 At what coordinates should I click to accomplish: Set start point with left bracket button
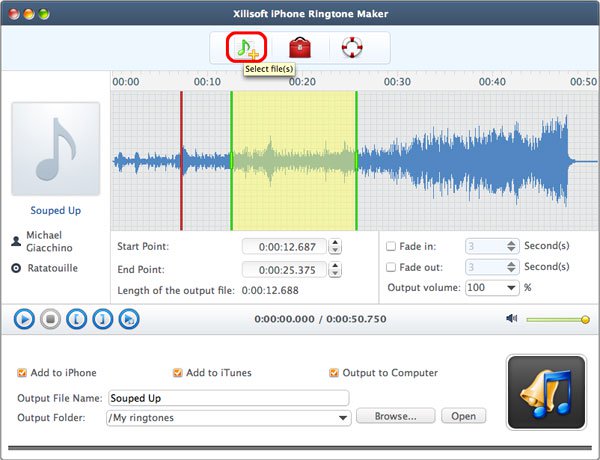(x=76, y=319)
